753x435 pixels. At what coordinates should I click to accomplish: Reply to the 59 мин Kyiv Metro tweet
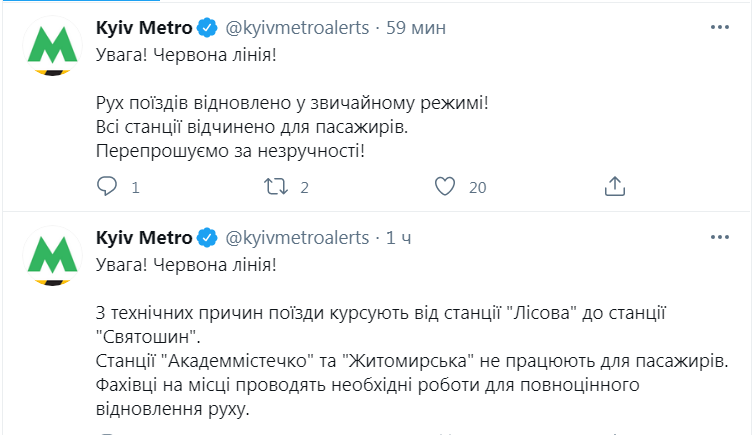[x=107, y=186]
